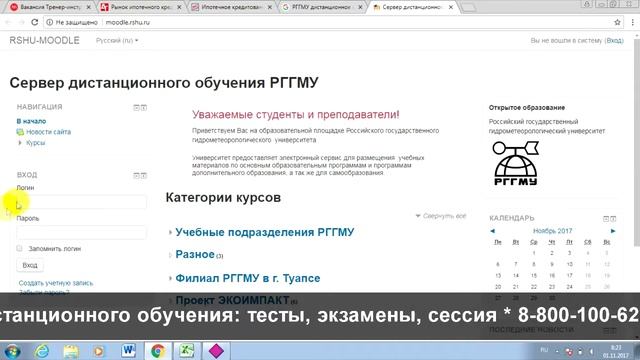Open File Explorer from the taskbar
Image resolution: width=640 pixels, height=360 pixels.
pyautogui.click(x=71, y=351)
